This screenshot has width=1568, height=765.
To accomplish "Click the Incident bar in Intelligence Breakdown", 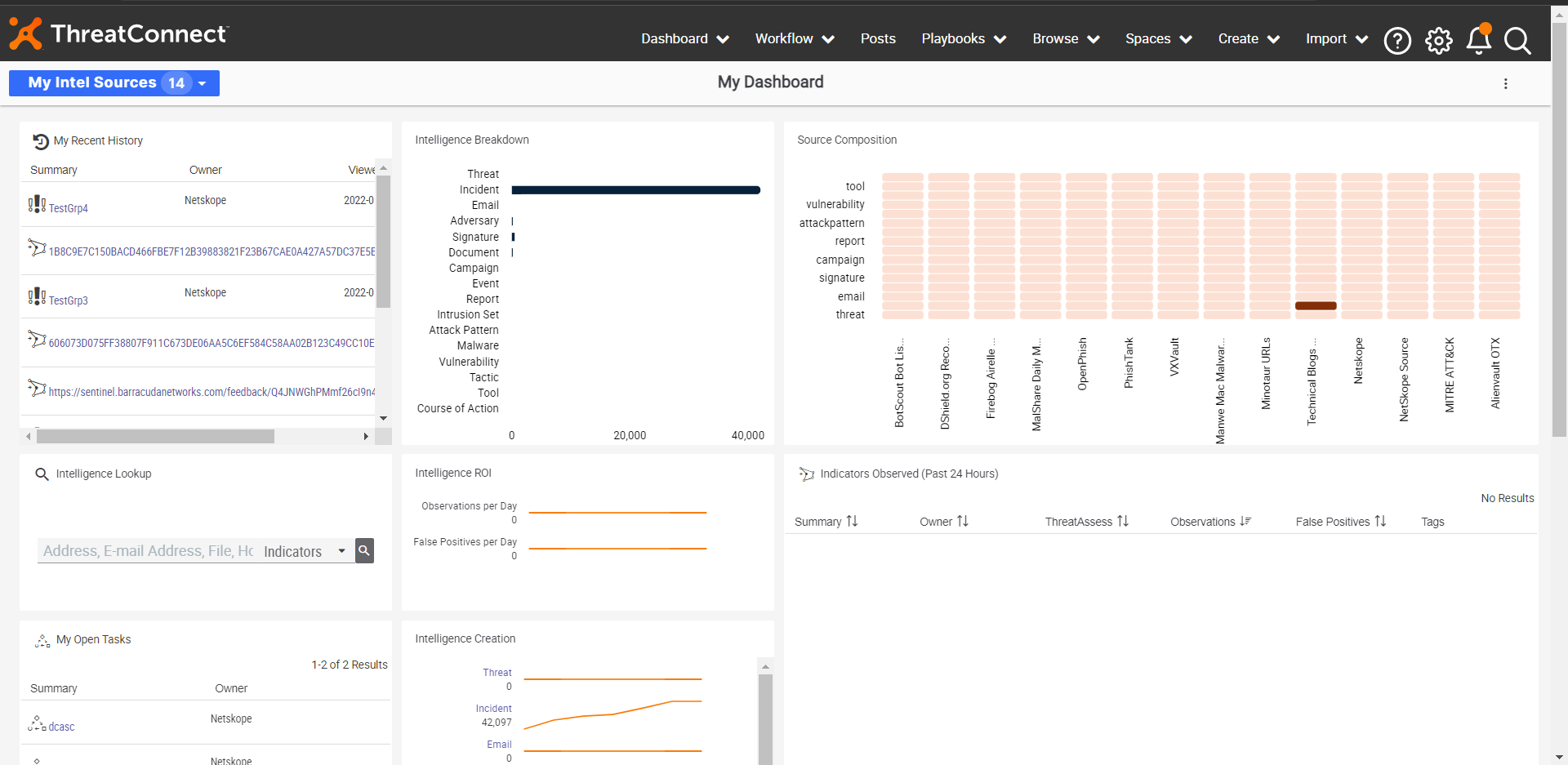I will point(636,190).
